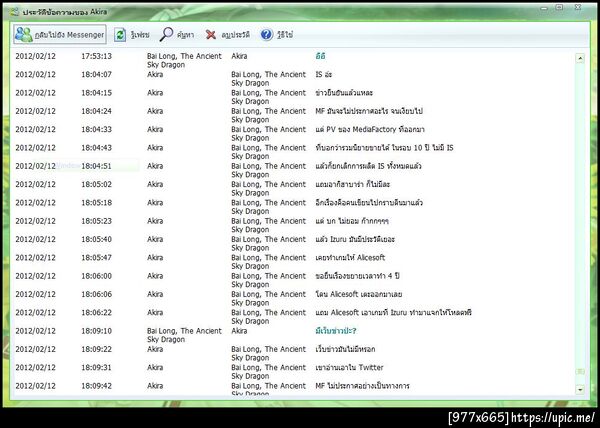The height and width of the screenshot is (428, 600).
Task: Click the message 'IS อ่ะ'
Action: 323,74
